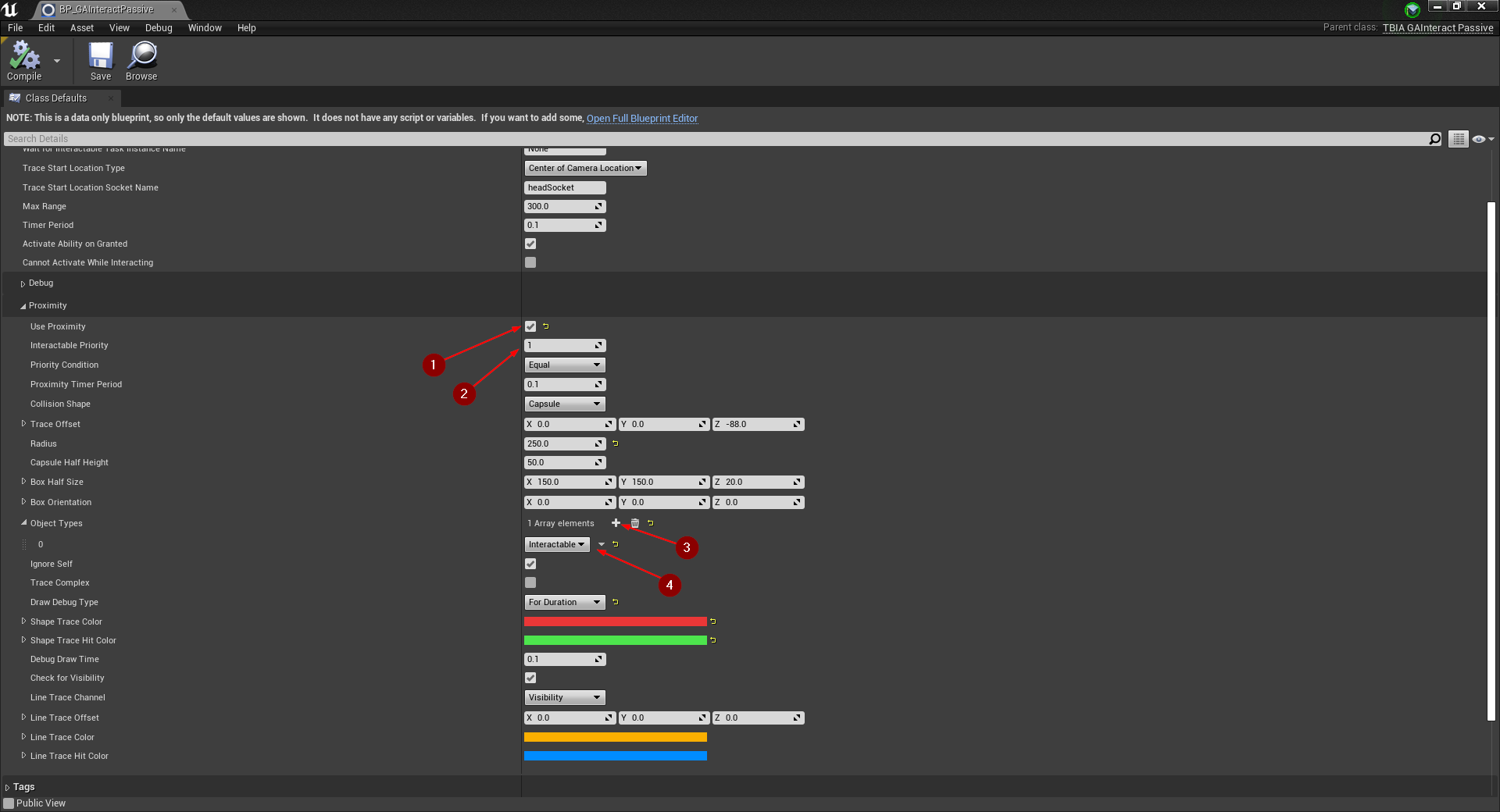Click the Max Range value field
The height and width of the screenshot is (812, 1500).
[565, 206]
